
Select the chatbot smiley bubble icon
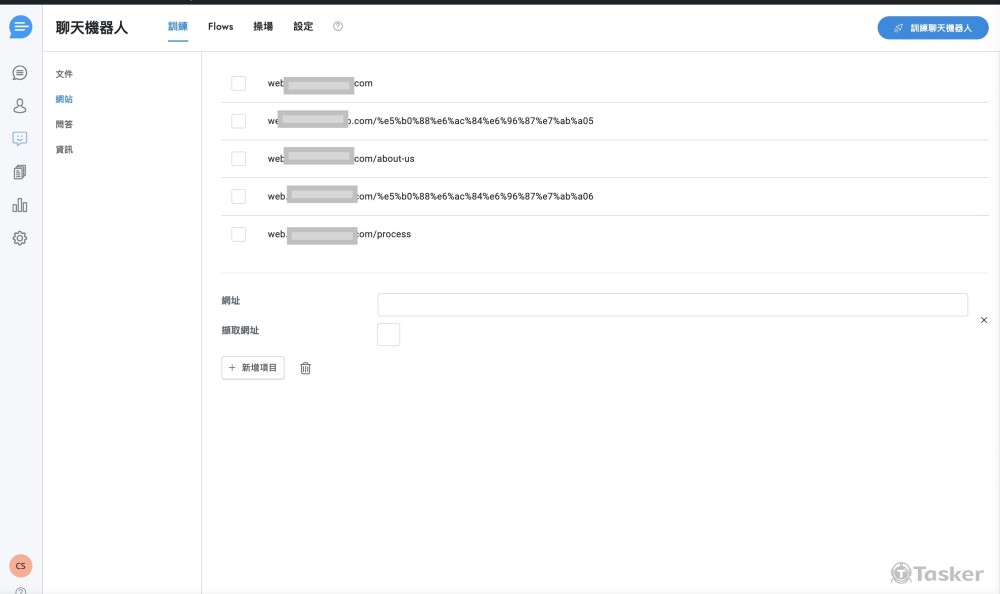[20, 138]
